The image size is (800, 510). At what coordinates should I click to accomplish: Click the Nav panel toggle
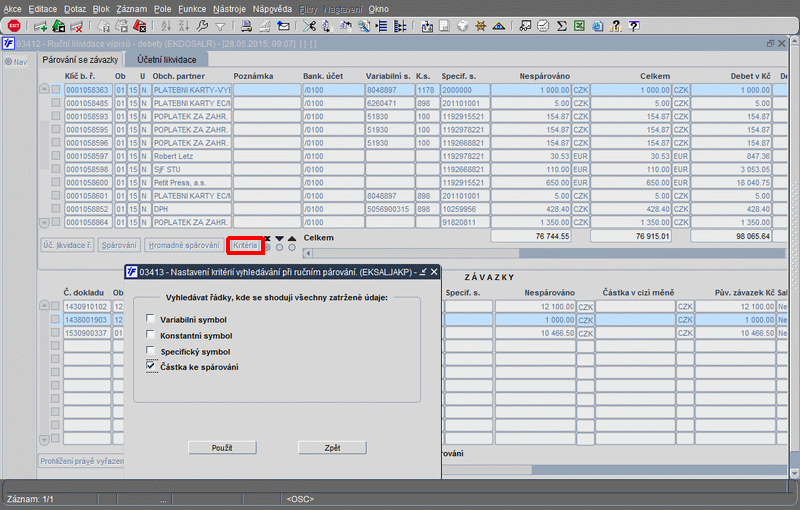(16, 62)
